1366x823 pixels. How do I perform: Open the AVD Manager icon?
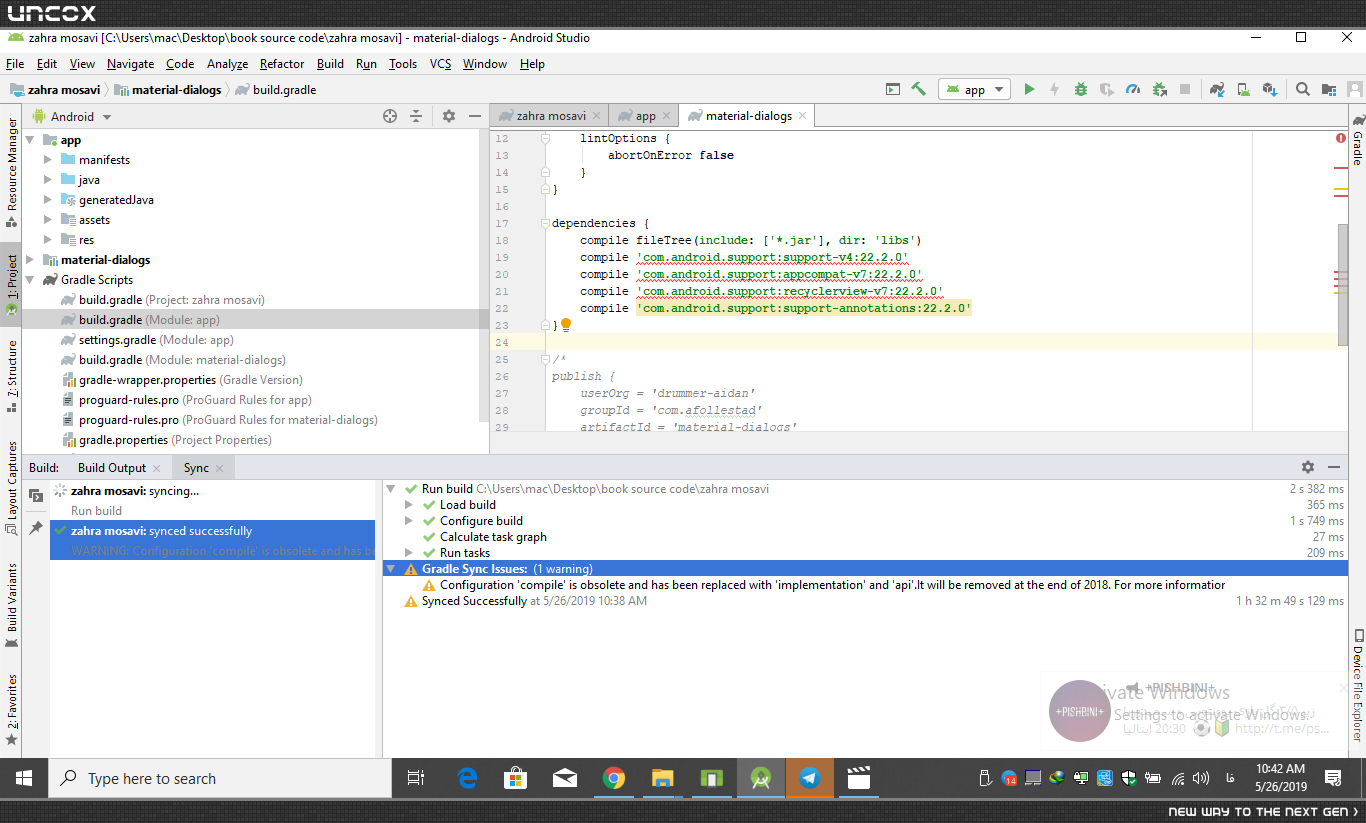[x=1243, y=89]
